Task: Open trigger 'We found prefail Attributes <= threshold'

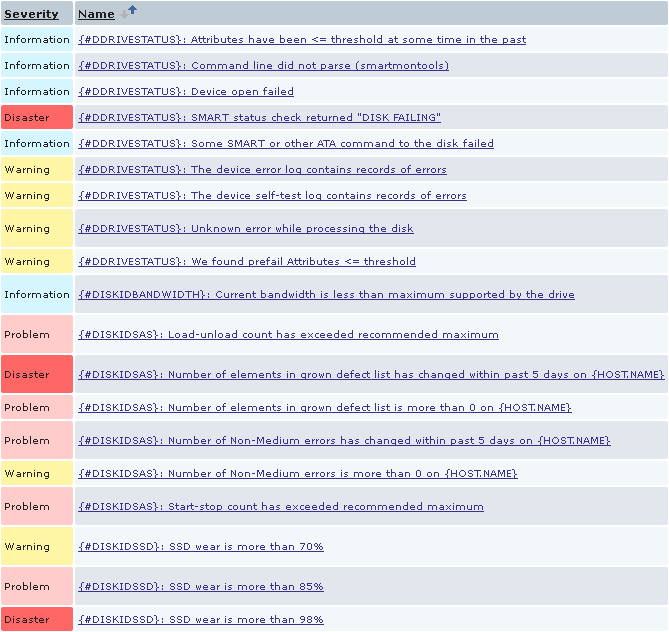Action: point(247,262)
